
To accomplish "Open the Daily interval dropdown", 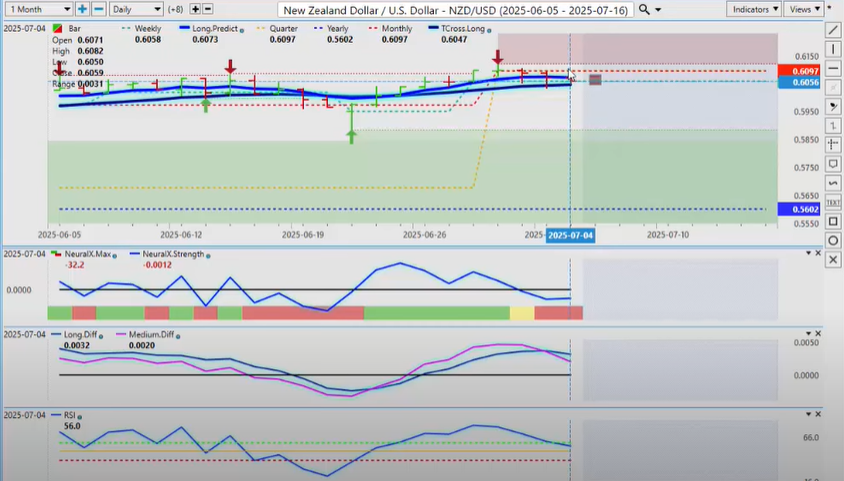I will (x=134, y=9).
